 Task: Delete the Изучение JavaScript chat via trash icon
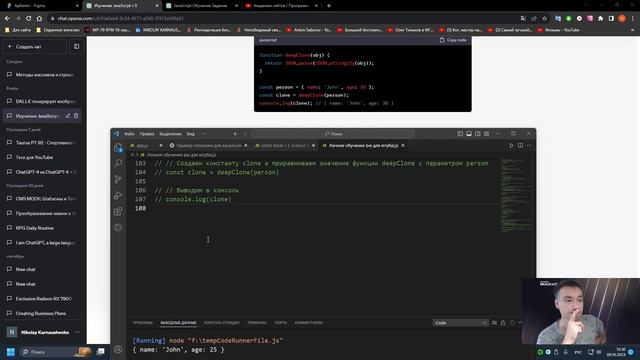coord(76,116)
